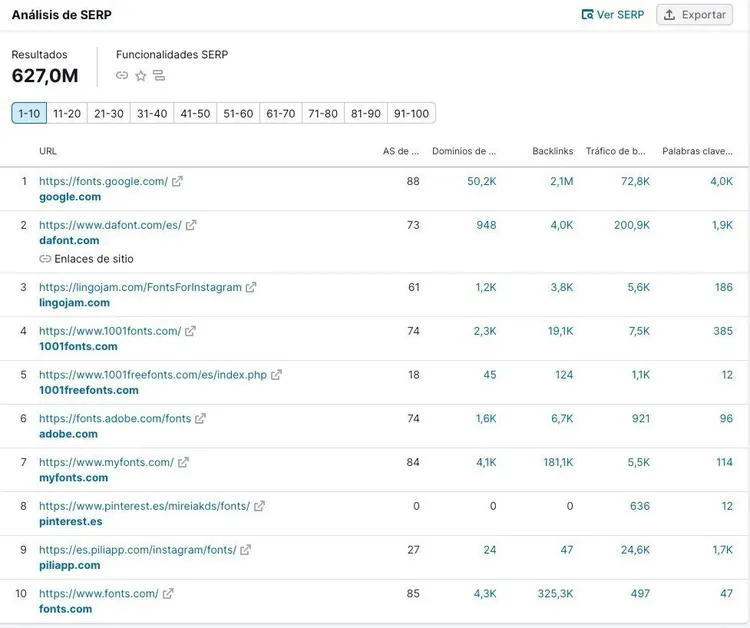Viewport: 750px width, 628px height.
Task: Open the fonts.com domain link
Action: (x=66, y=609)
